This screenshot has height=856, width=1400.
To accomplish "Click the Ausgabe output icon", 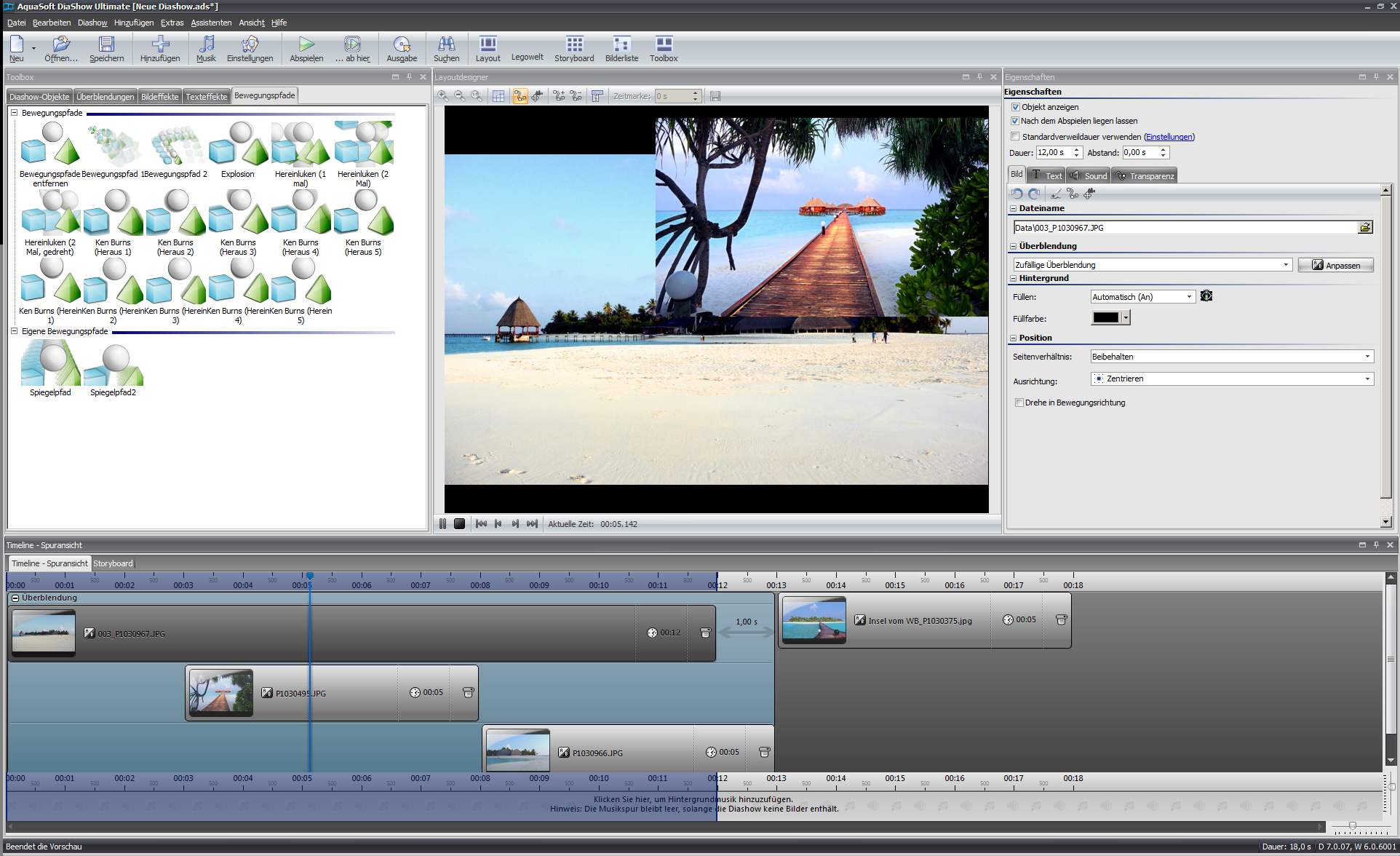I will (401, 48).
